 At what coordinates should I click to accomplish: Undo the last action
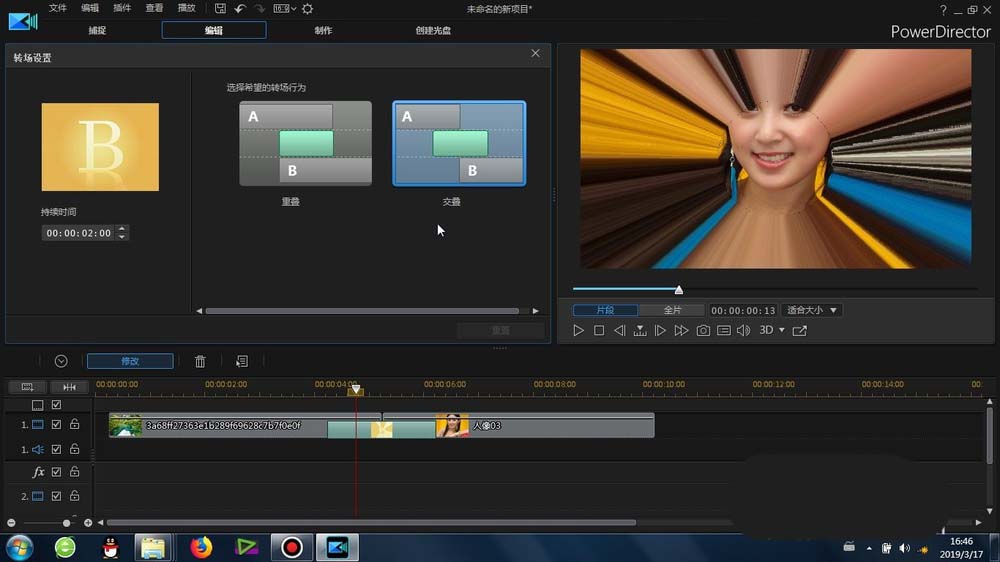point(240,8)
